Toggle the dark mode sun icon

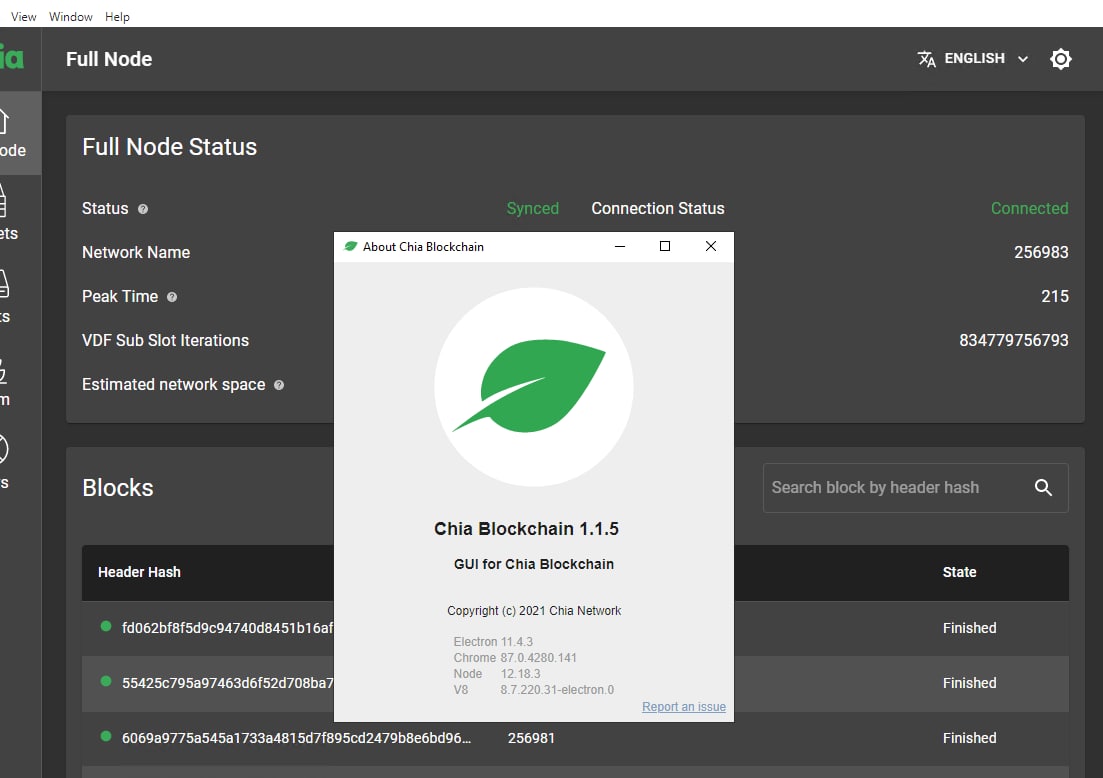pyautogui.click(x=1060, y=58)
